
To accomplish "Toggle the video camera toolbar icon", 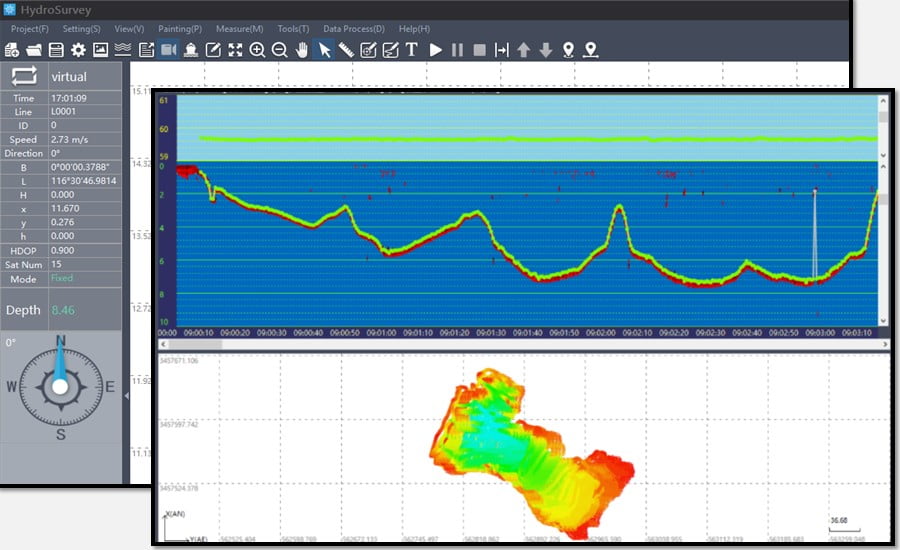I will [168, 49].
